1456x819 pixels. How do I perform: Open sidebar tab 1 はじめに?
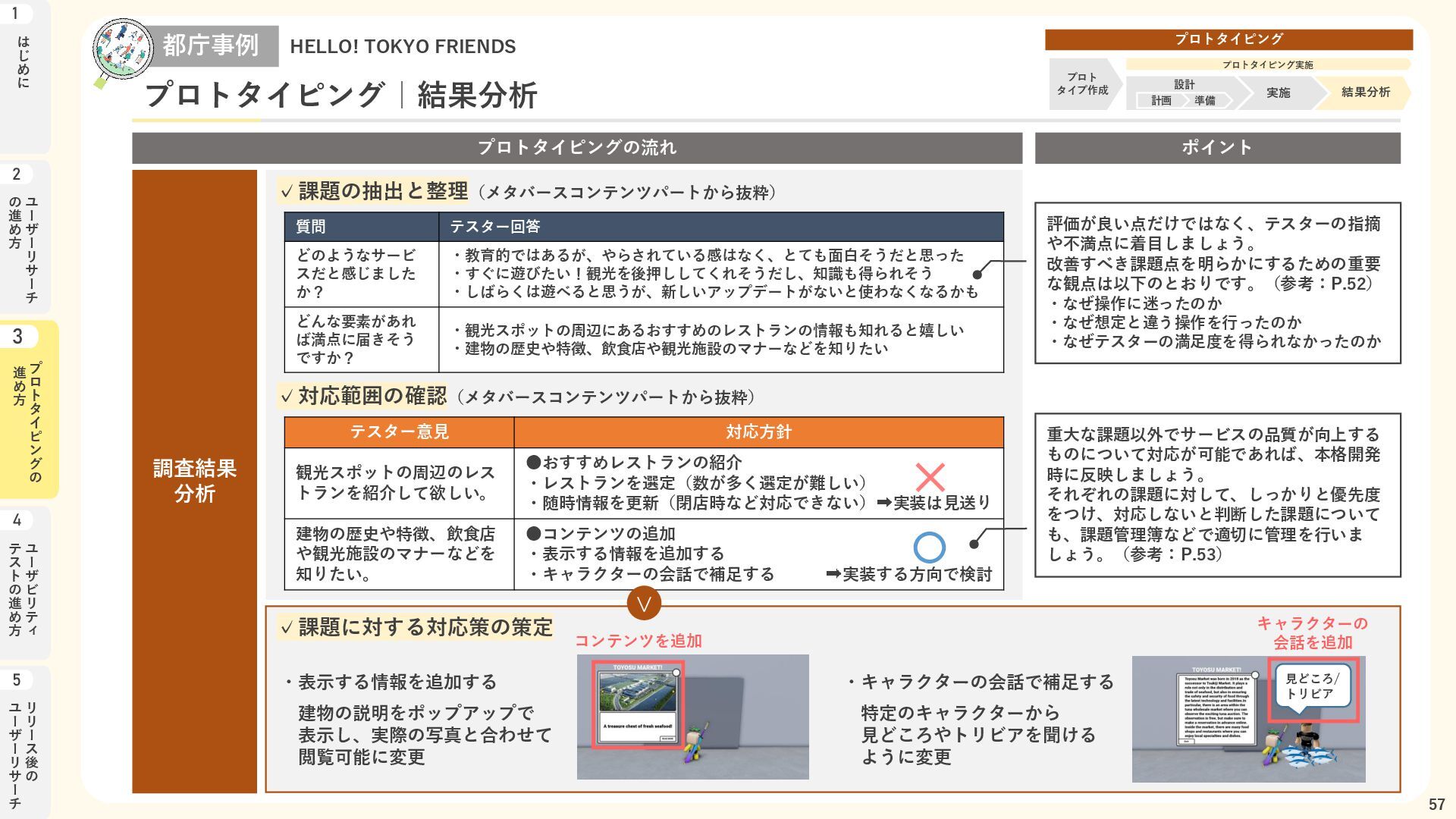tap(24, 76)
